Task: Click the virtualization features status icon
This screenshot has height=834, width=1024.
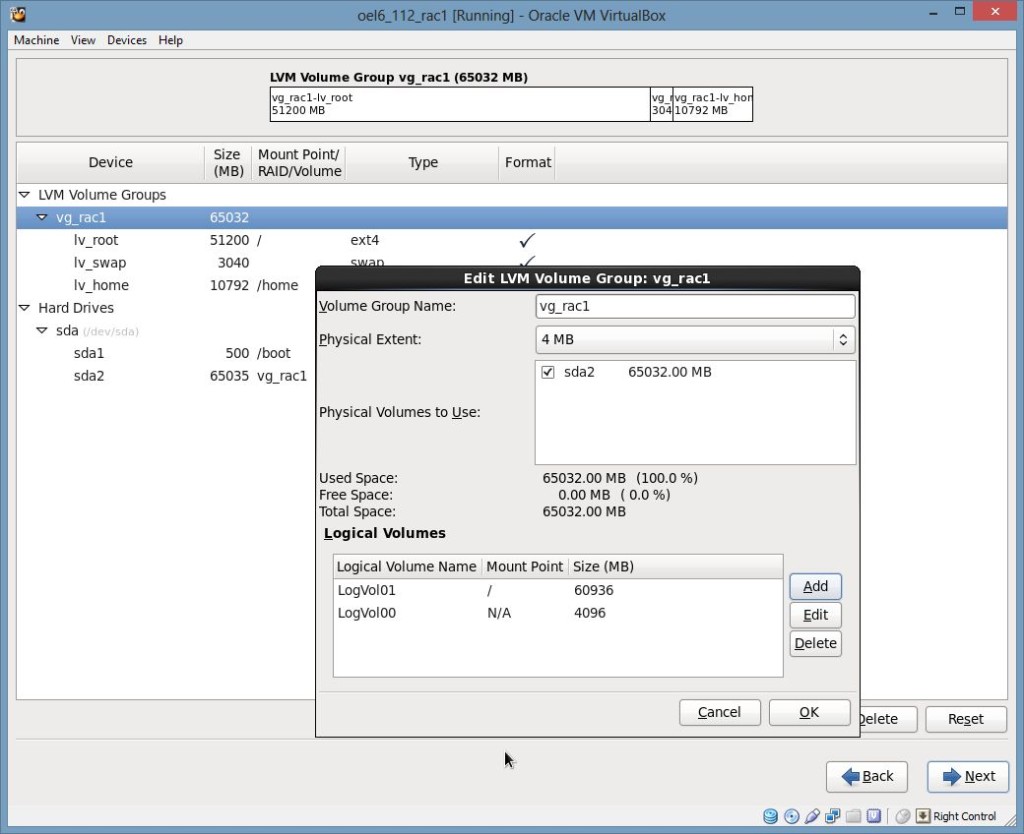Action: (x=874, y=816)
